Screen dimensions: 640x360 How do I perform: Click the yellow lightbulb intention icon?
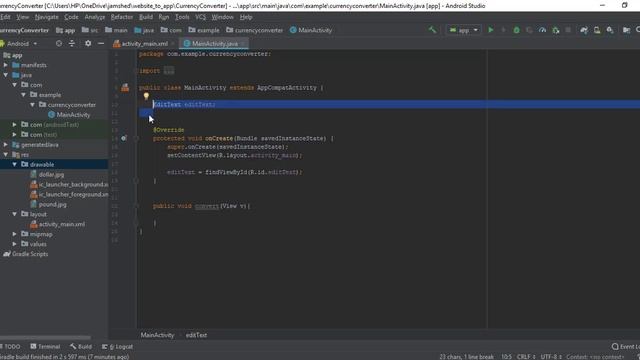146,96
